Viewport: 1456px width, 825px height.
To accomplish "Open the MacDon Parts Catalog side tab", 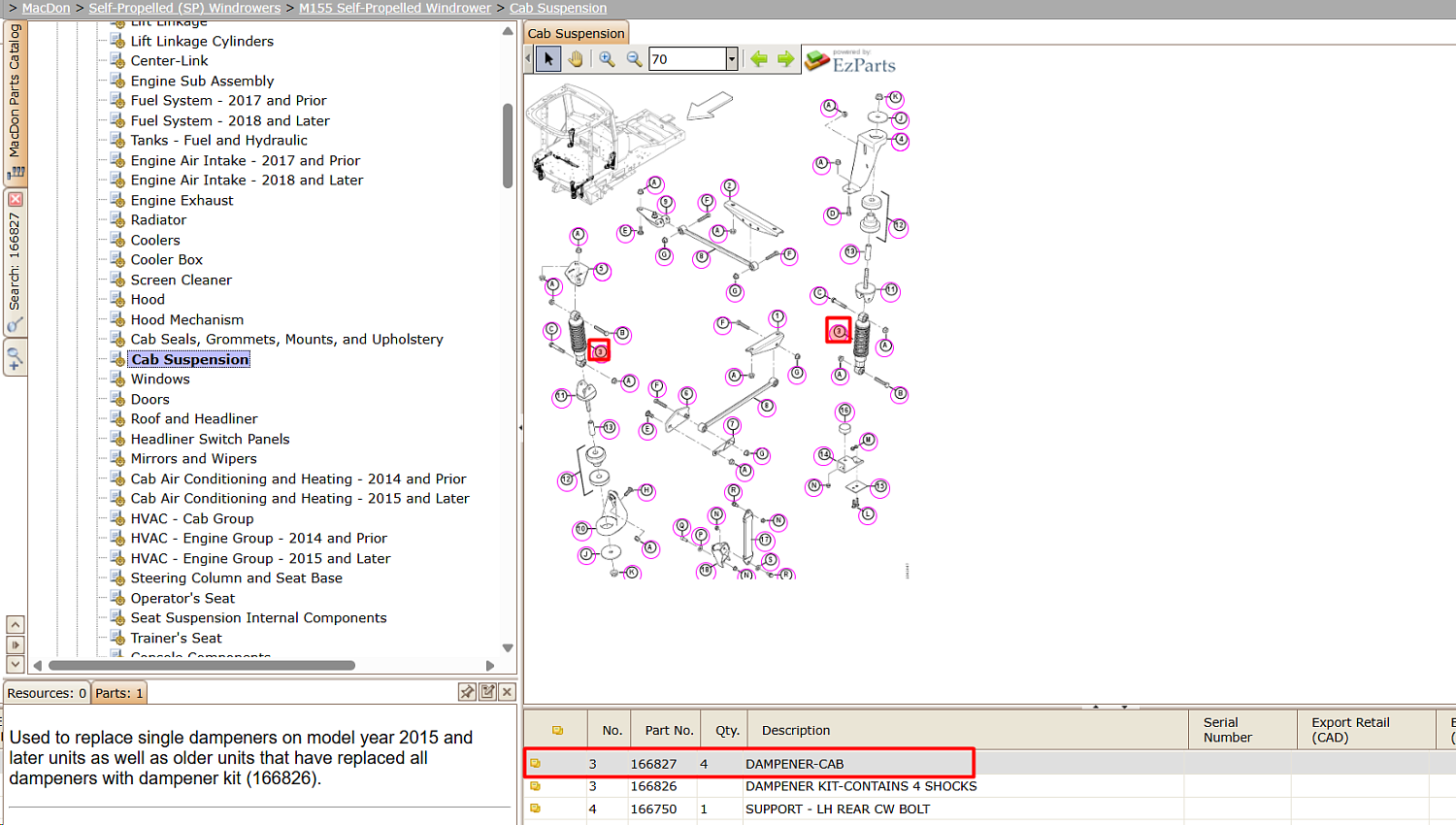I will tap(15, 102).
